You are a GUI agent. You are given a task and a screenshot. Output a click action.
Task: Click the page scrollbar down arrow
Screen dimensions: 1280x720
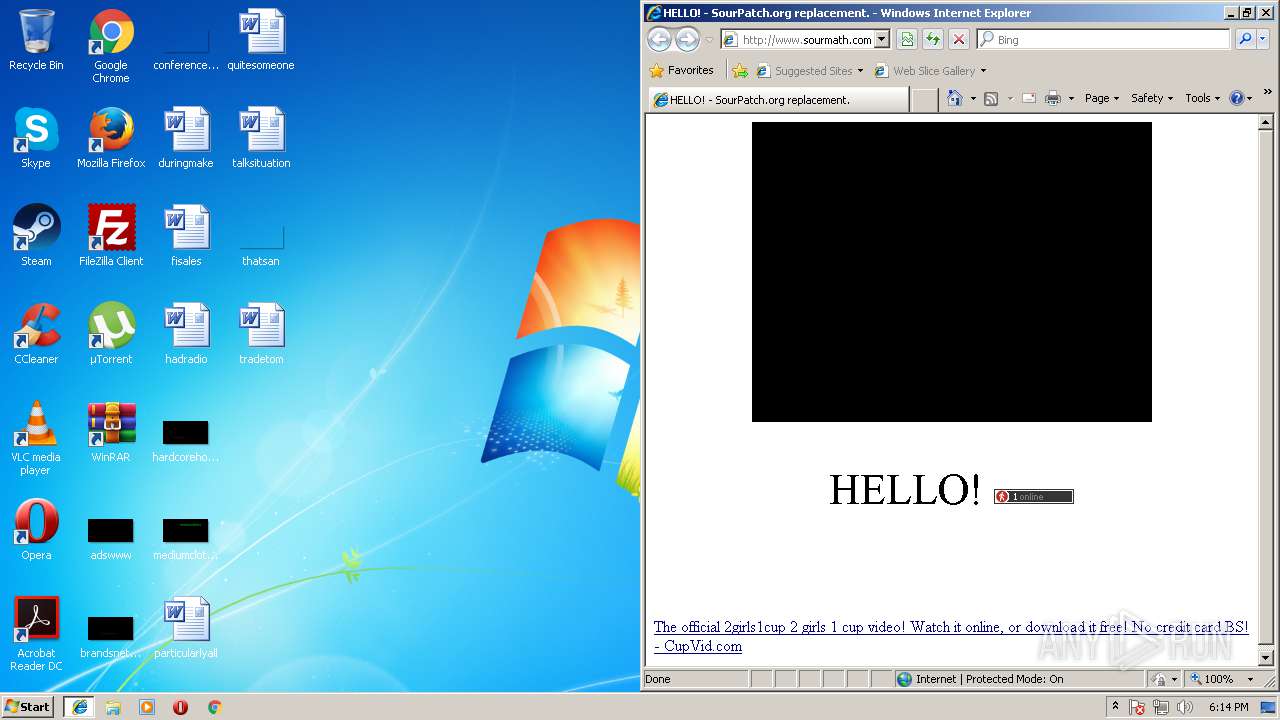tap(1265, 658)
